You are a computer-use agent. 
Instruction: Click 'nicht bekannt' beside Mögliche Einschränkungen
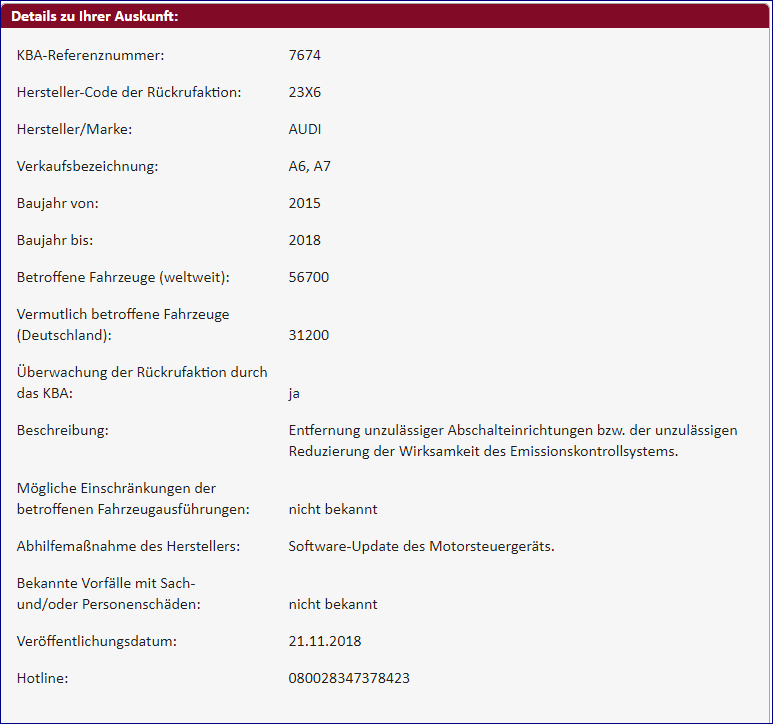point(333,509)
